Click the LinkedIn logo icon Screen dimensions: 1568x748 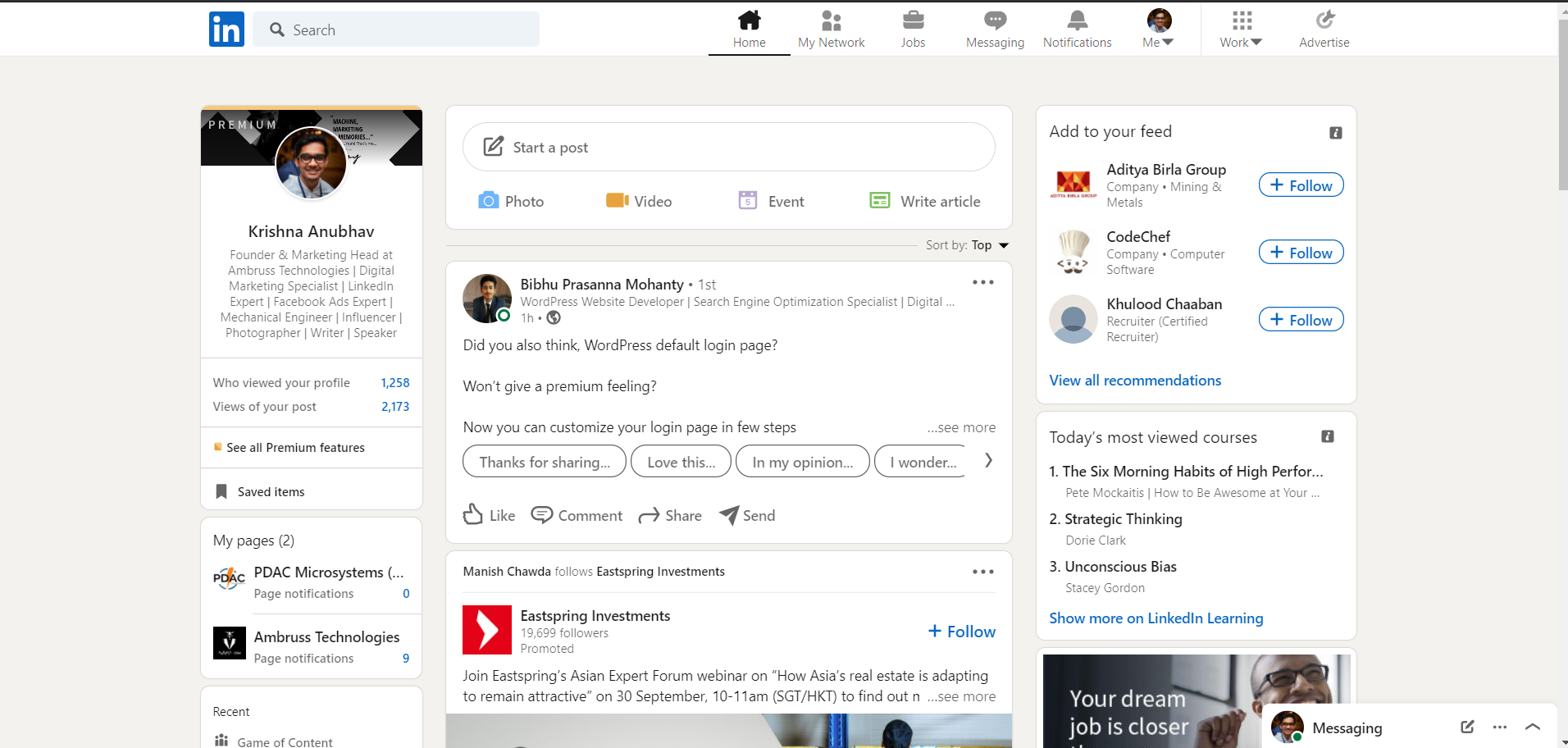coord(226,30)
